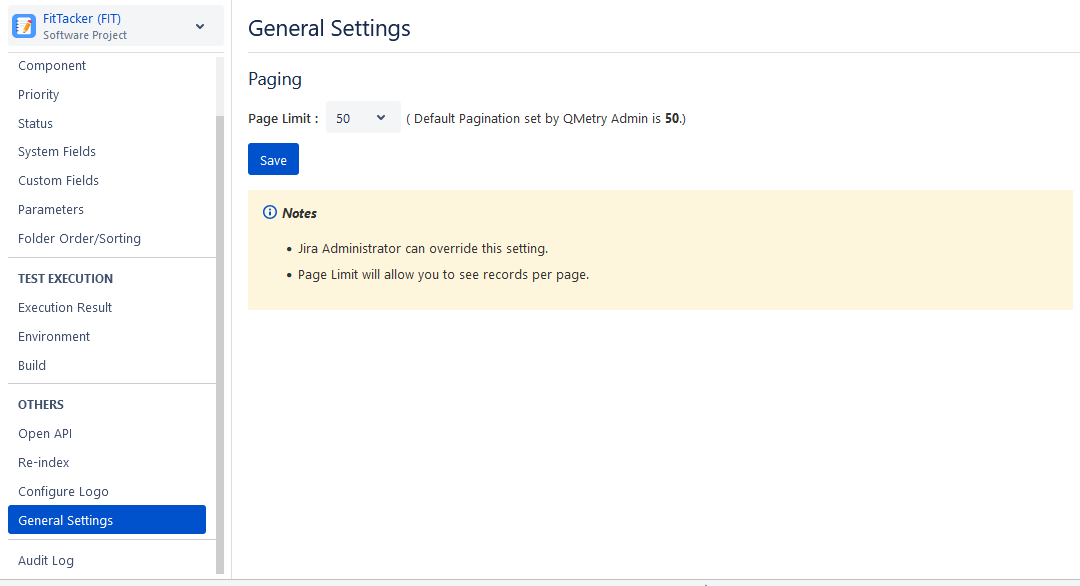Open the Audit Log

(45, 561)
